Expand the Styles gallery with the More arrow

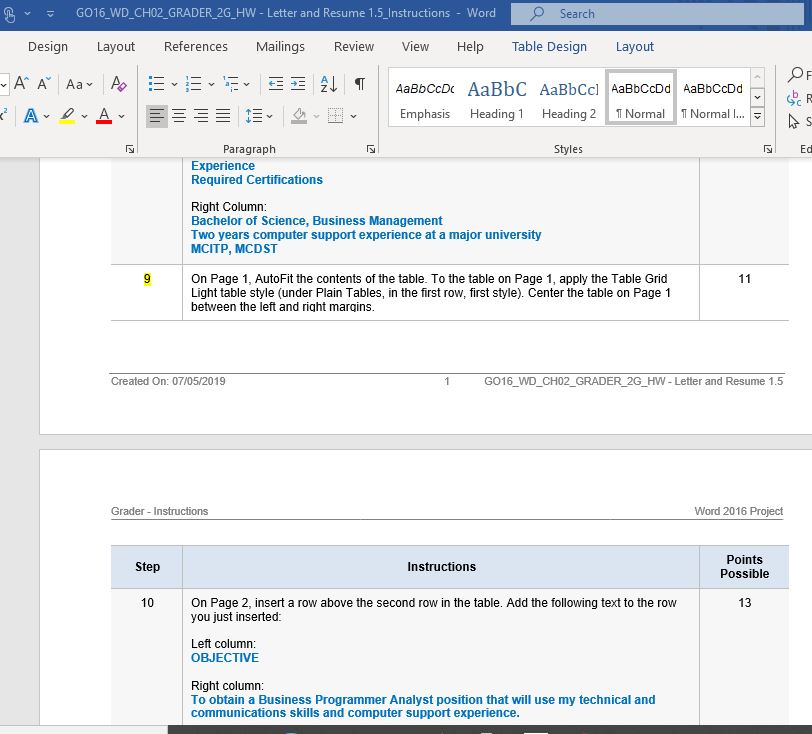(758, 115)
